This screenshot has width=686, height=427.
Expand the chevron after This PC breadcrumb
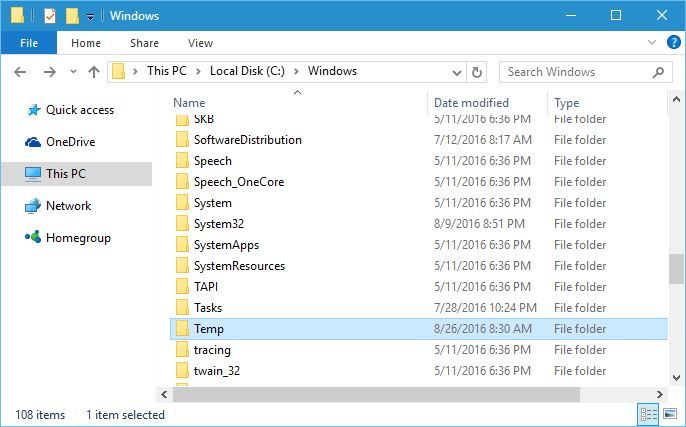(198, 72)
